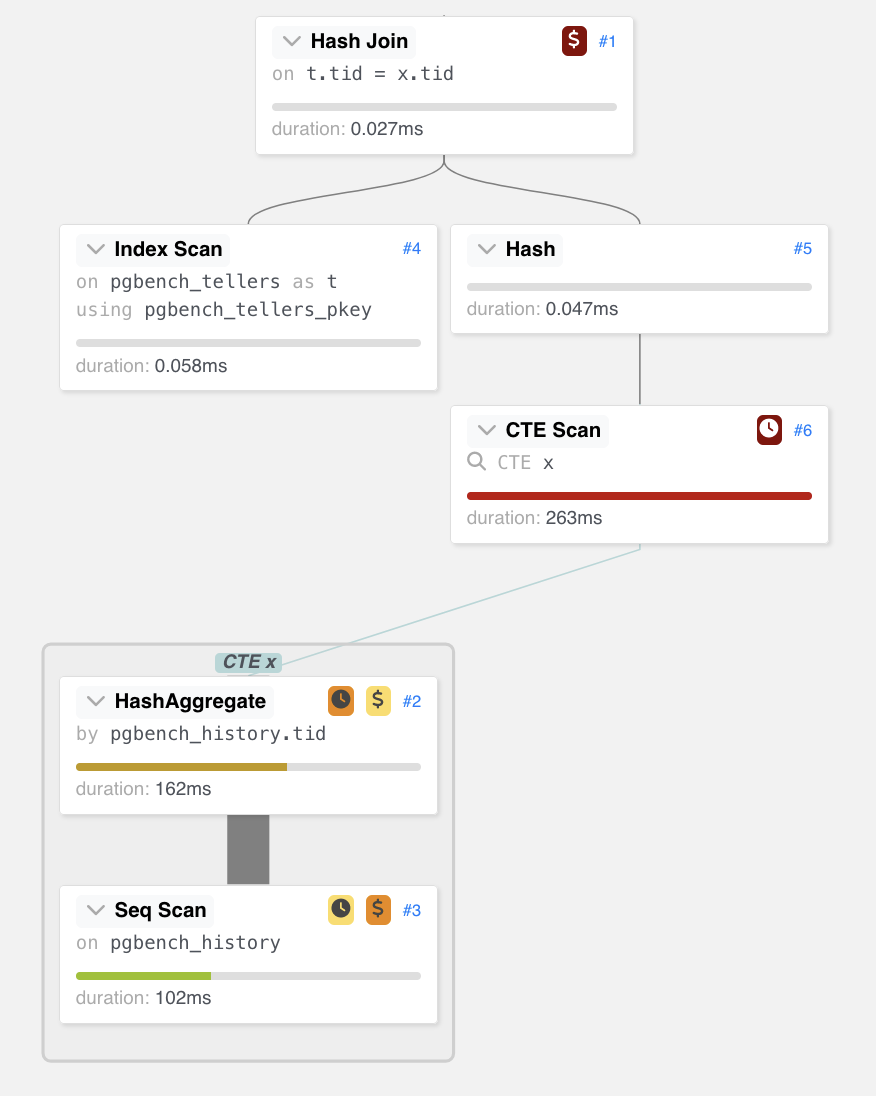Open node link #1 on Hash Join
Image resolution: width=876 pixels, height=1096 pixels.
(607, 41)
